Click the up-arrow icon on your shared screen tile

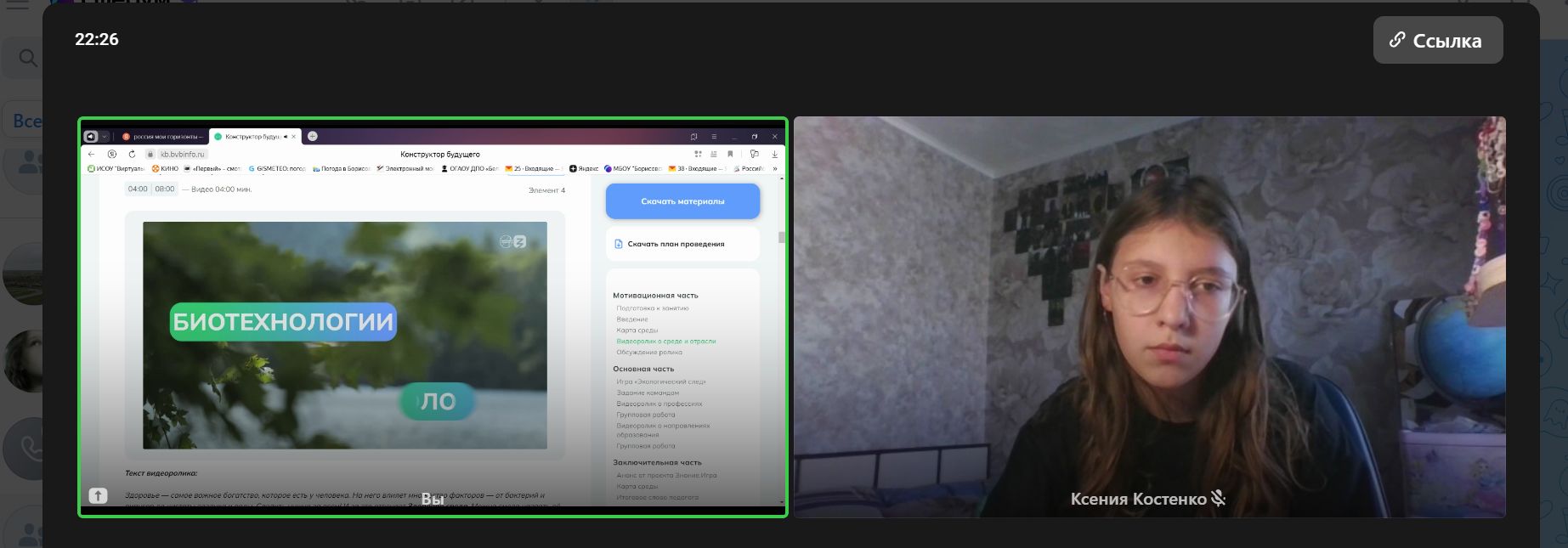pyautogui.click(x=99, y=495)
